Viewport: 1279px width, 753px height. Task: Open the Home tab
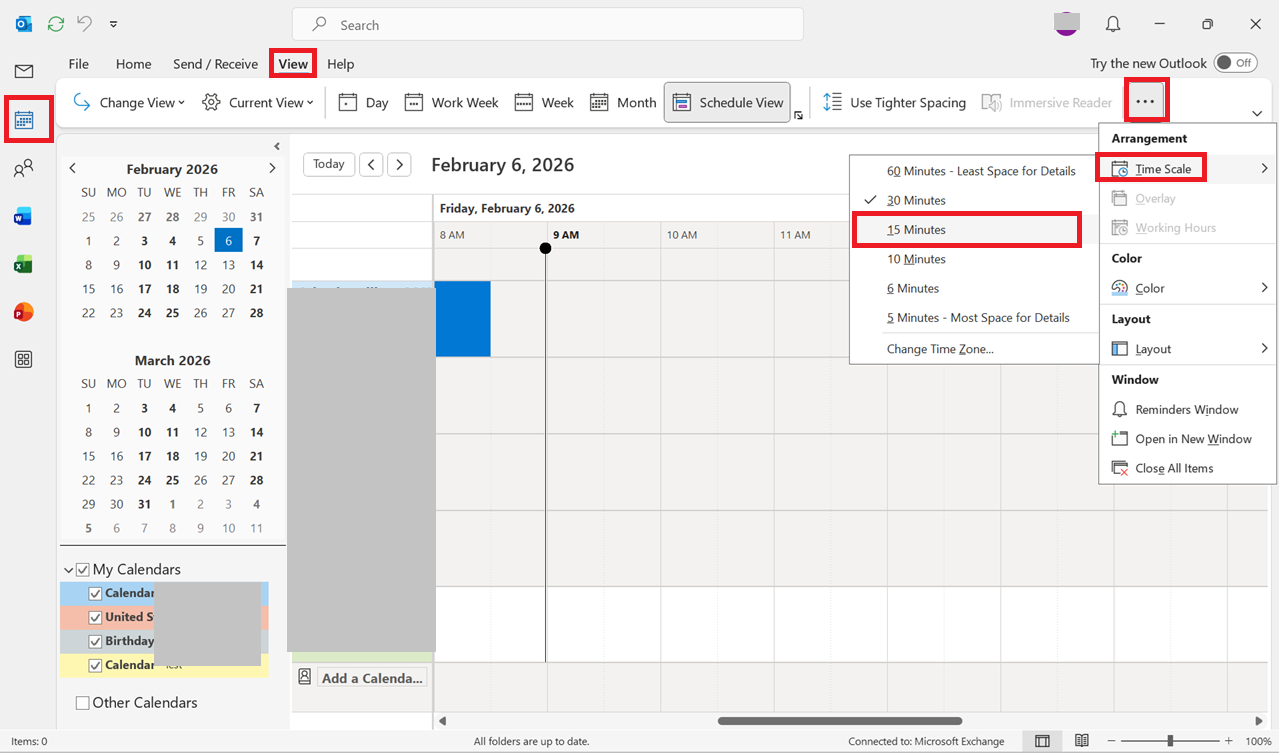click(x=133, y=64)
